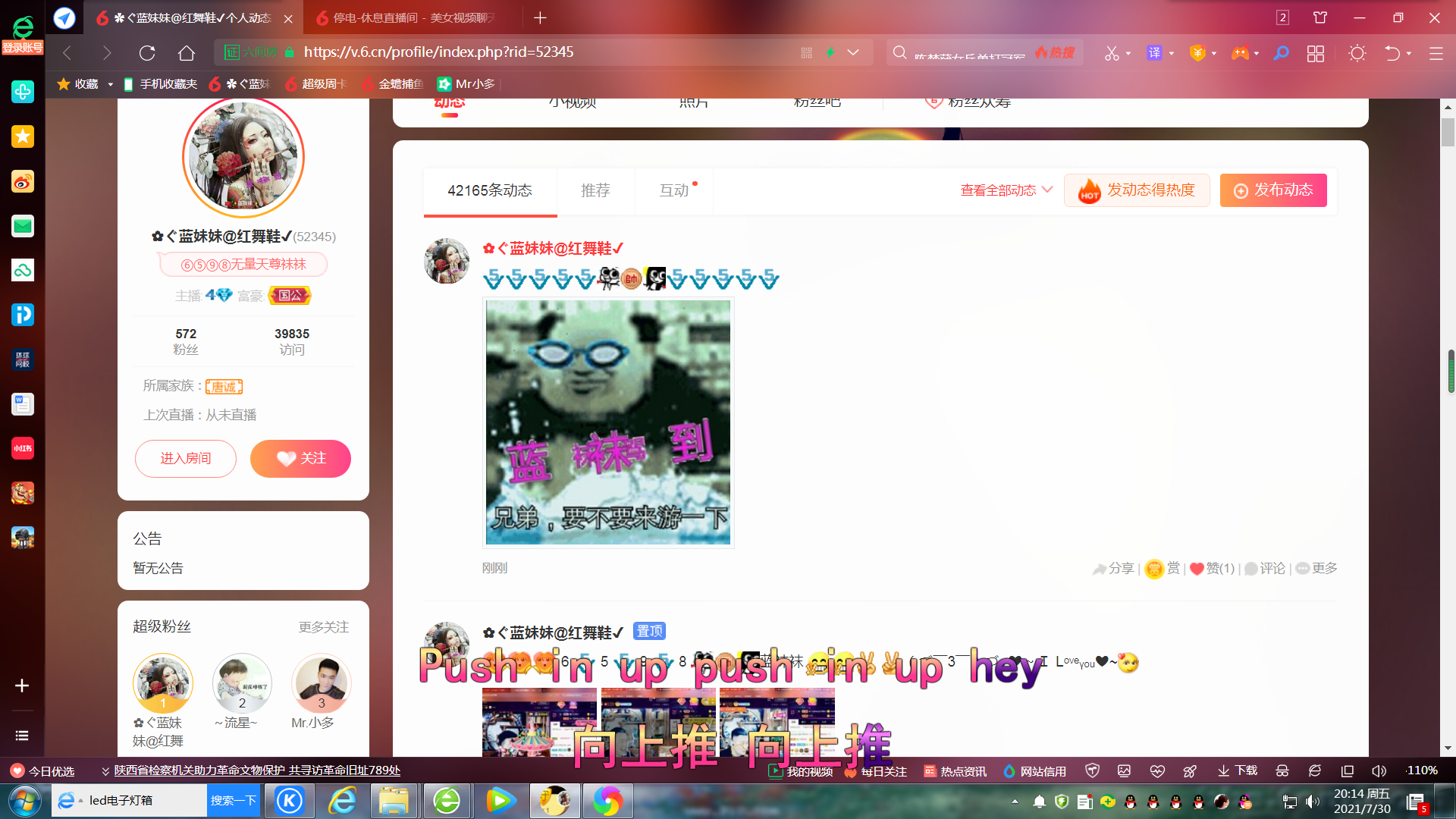Click the browser back arrow
This screenshot has width=1456, height=819.
point(67,52)
